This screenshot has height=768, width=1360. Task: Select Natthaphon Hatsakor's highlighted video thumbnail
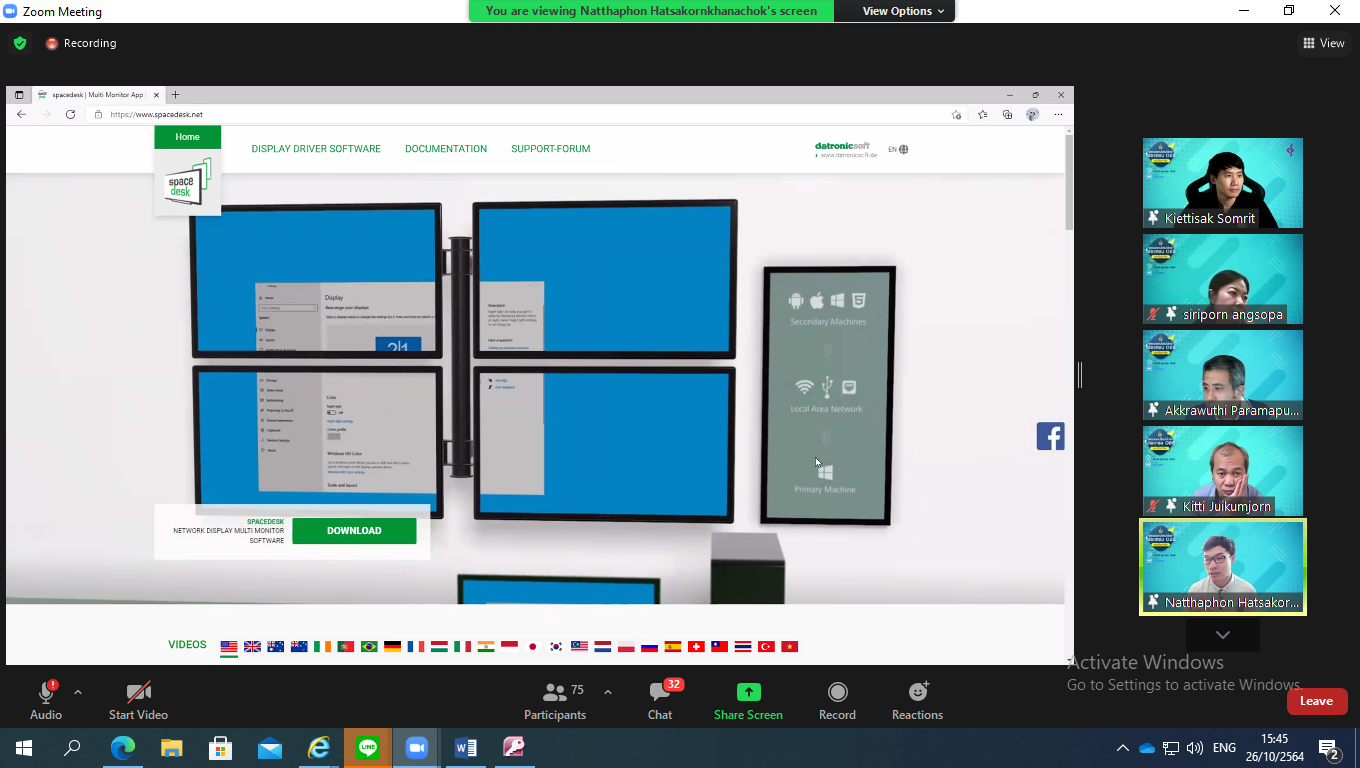[1223, 567]
